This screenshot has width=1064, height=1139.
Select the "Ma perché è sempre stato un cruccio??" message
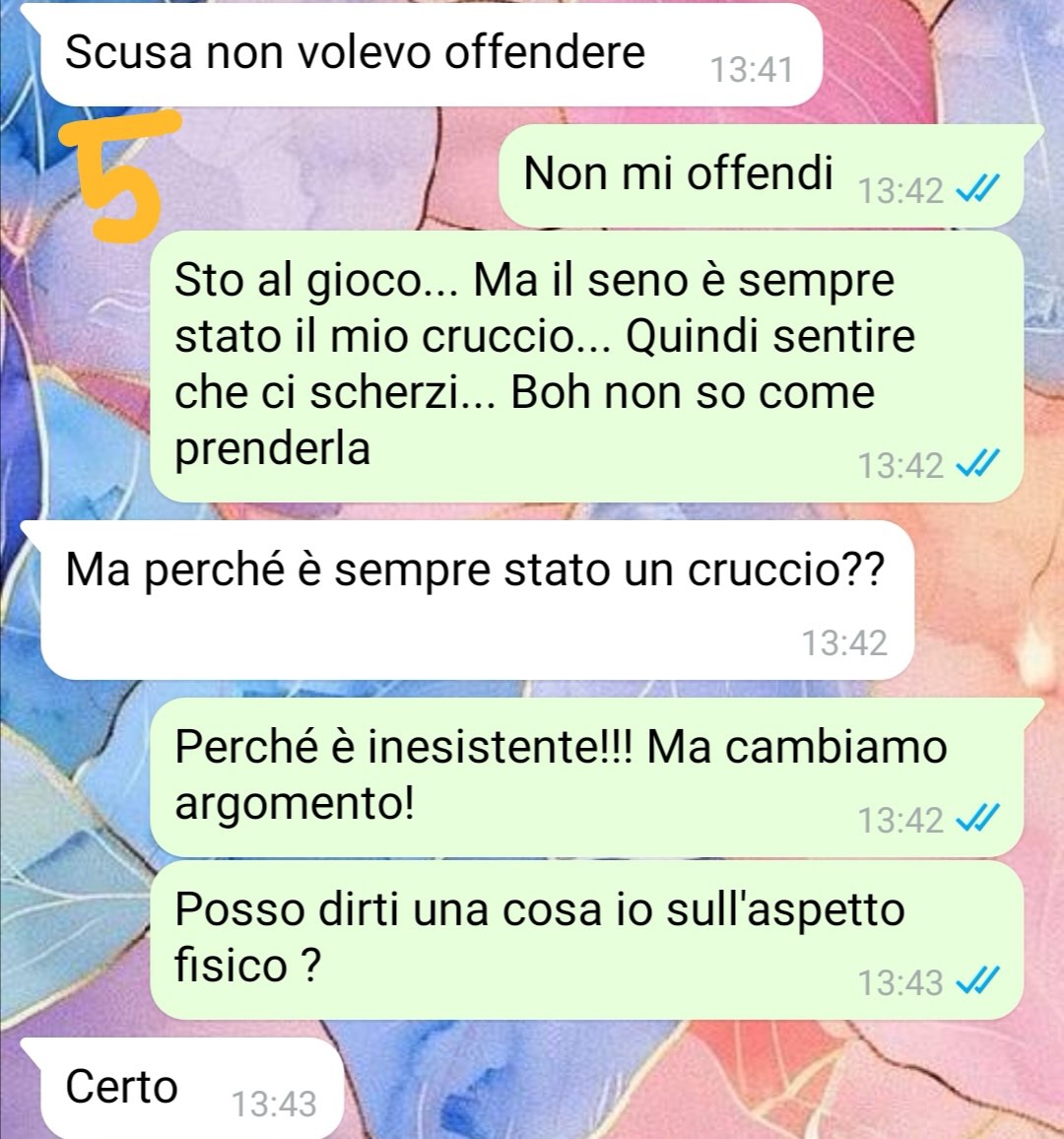477,600
